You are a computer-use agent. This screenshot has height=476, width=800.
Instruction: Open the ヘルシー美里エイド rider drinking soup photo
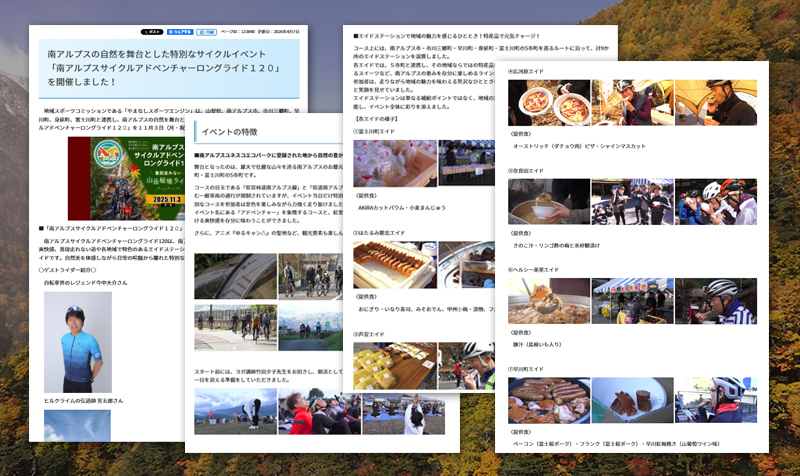716,301
